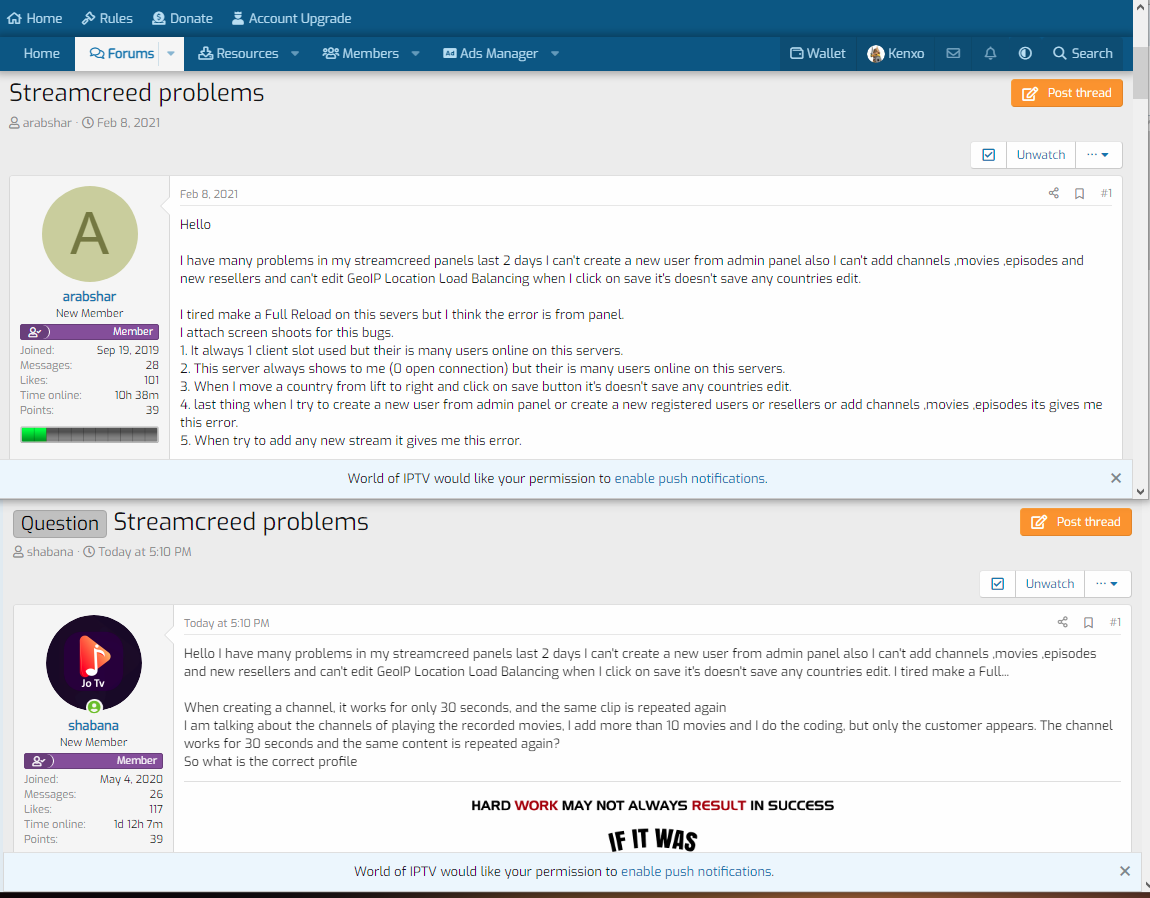Open the Resources tab

[x=238, y=54]
